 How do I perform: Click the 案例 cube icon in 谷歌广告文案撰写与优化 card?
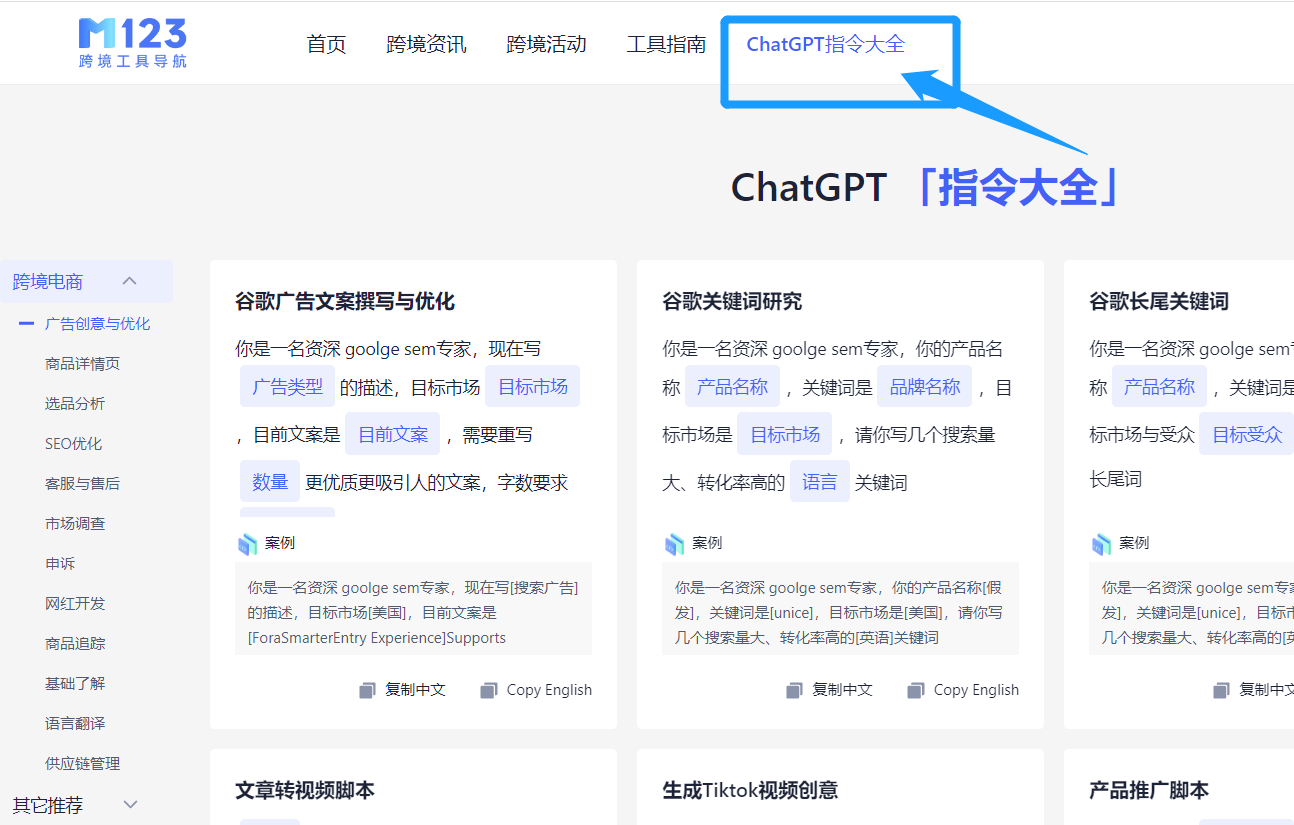point(246,543)
